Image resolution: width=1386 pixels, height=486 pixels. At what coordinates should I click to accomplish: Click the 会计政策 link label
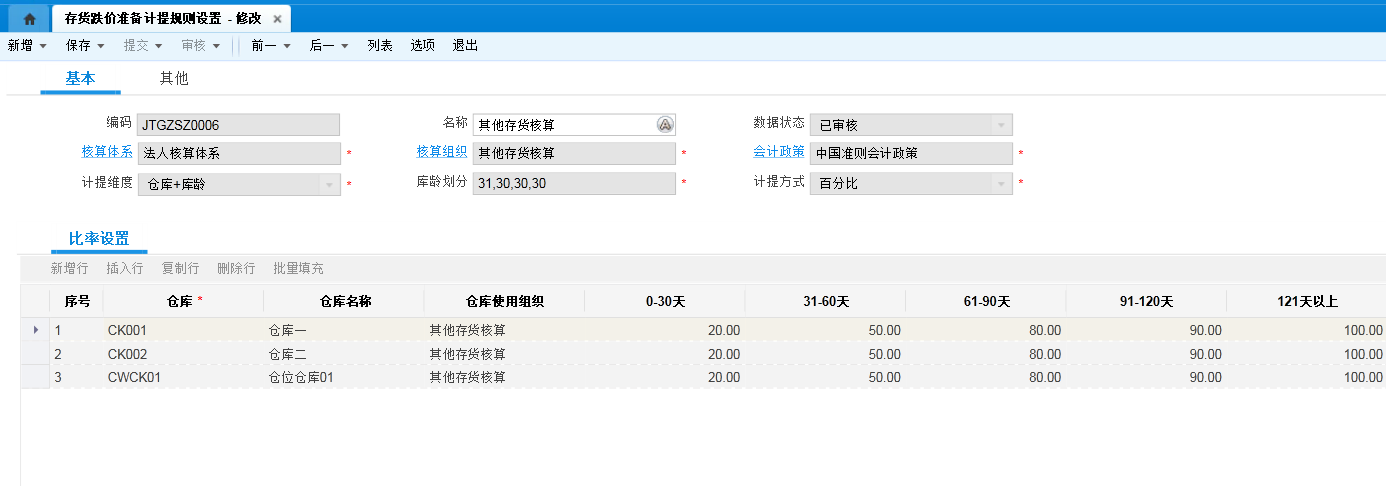coord(778,152)
